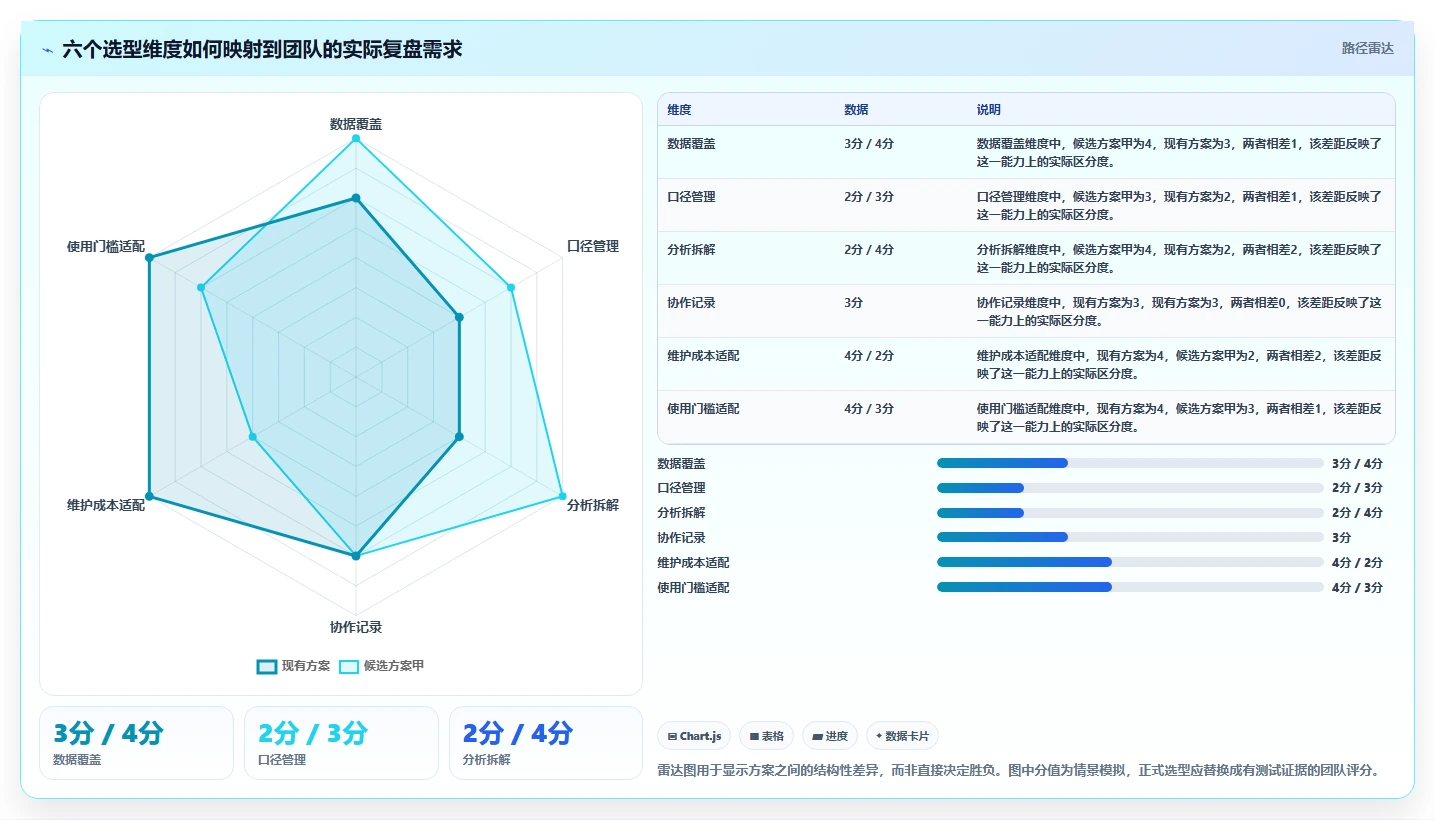
Task: Click the table description starting 分析拆解维度中
Action: point(1179,258)
